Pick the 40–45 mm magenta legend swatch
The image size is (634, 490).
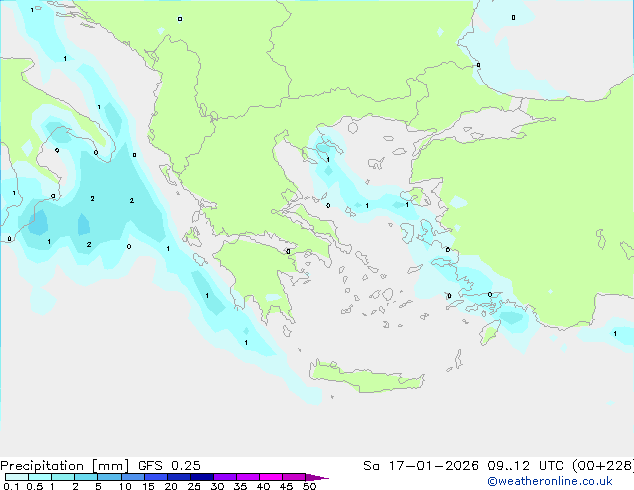coord(271,477)
